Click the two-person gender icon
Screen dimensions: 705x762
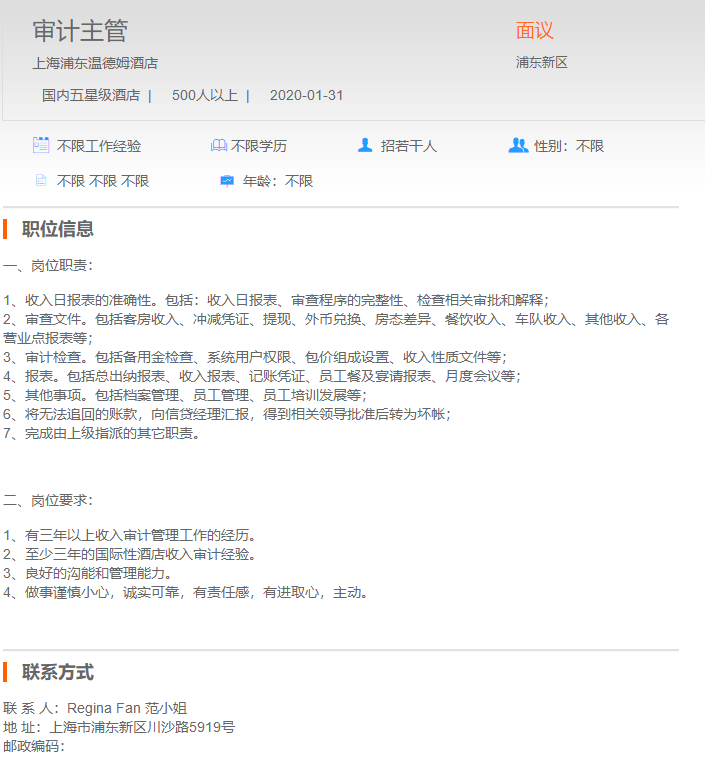pyautogui.click(x=518, y=145)
